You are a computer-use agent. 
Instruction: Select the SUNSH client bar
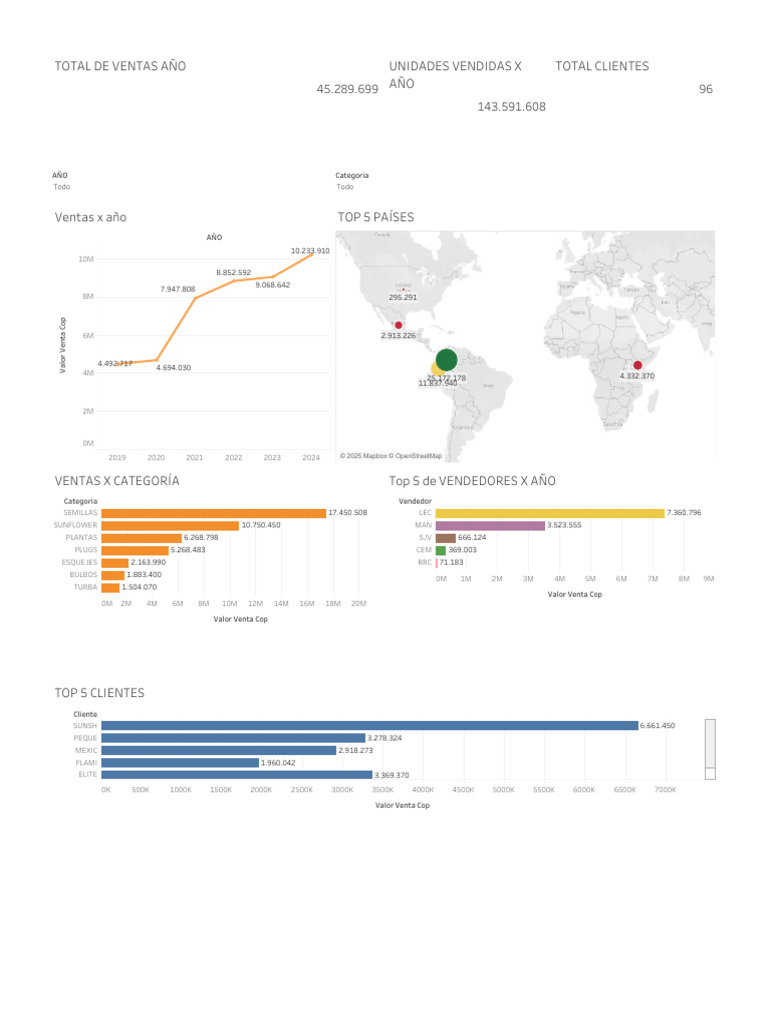coord(370,726)
